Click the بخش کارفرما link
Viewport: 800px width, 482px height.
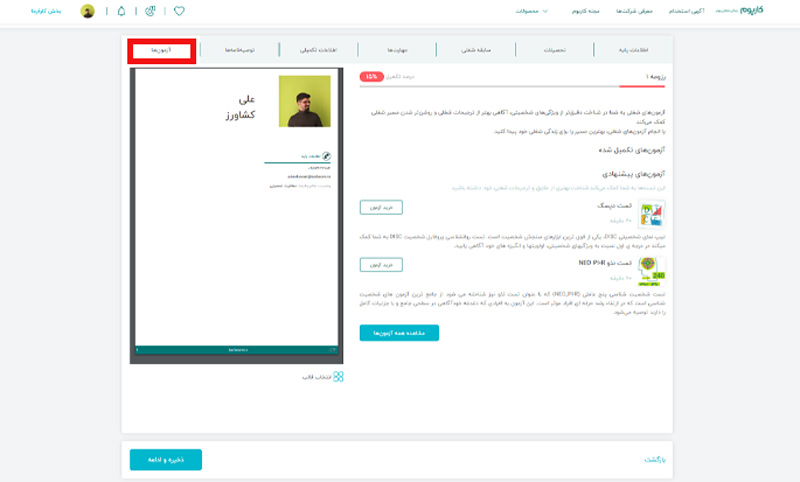pos(46,11)
